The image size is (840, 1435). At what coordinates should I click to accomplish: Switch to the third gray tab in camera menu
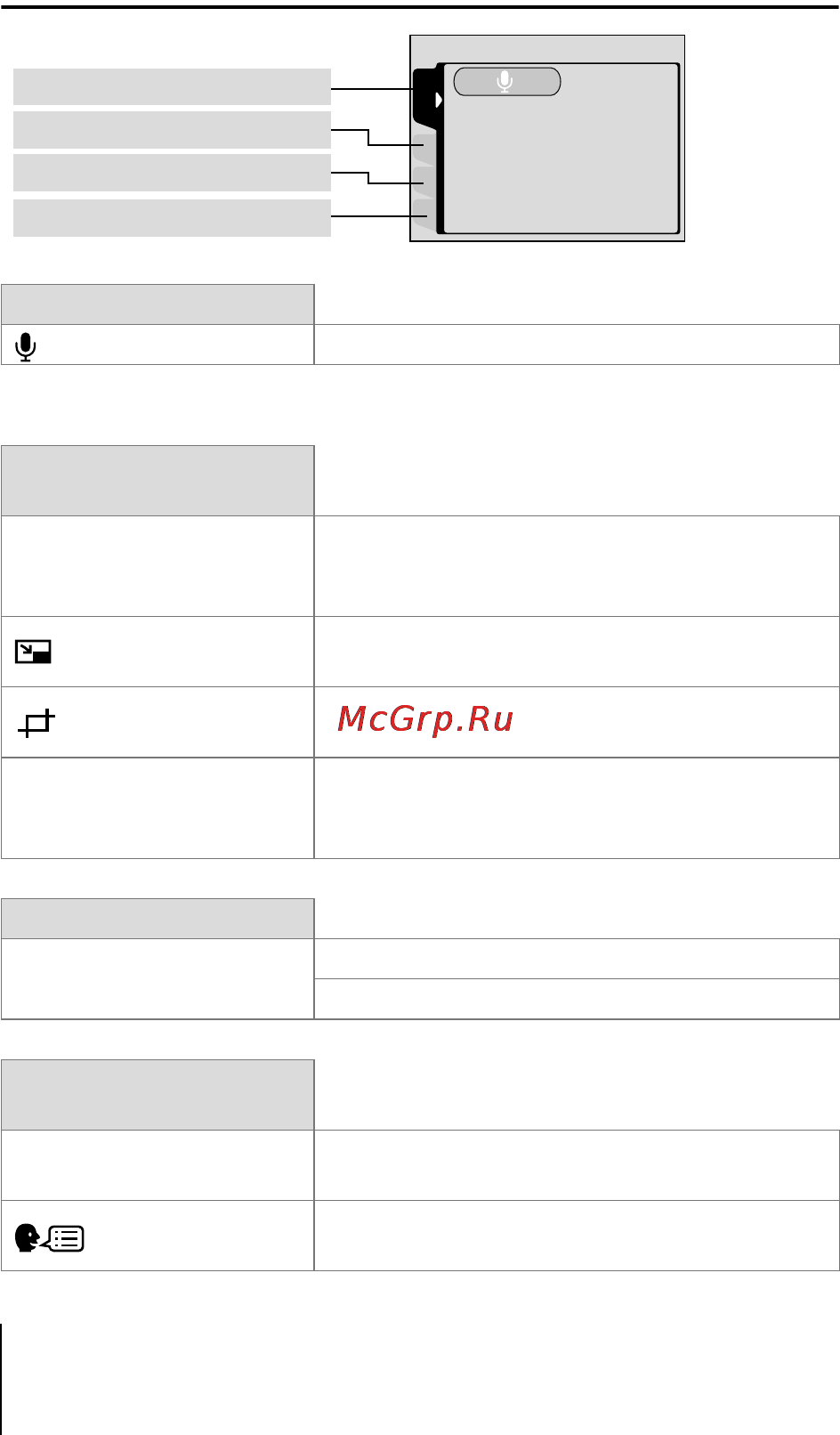tap(424, 182)
